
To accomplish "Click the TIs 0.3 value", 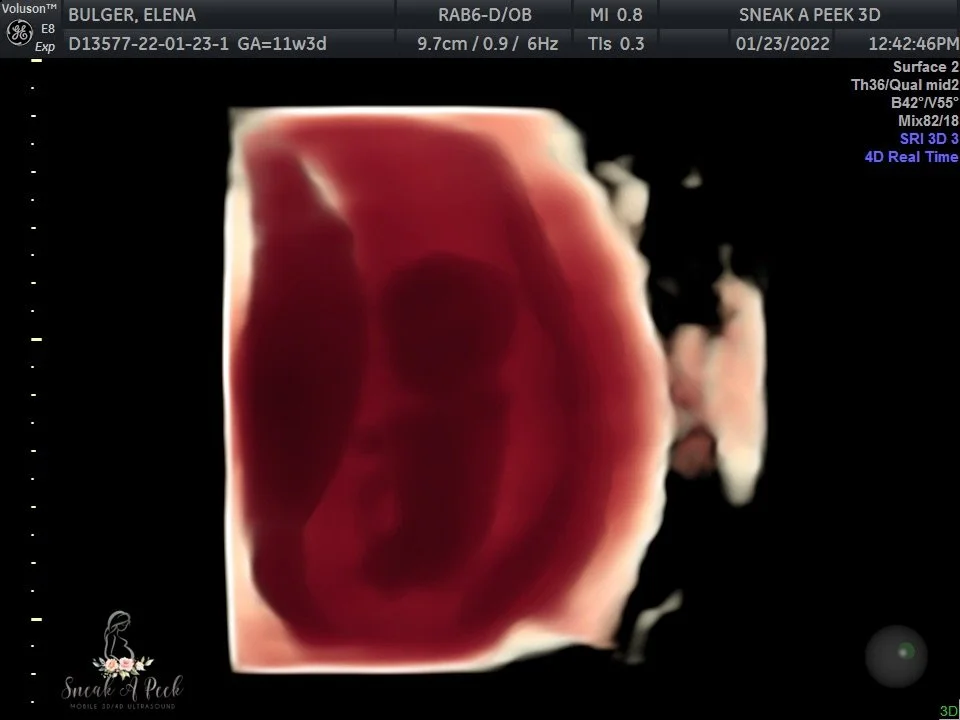I will [616, 44].
